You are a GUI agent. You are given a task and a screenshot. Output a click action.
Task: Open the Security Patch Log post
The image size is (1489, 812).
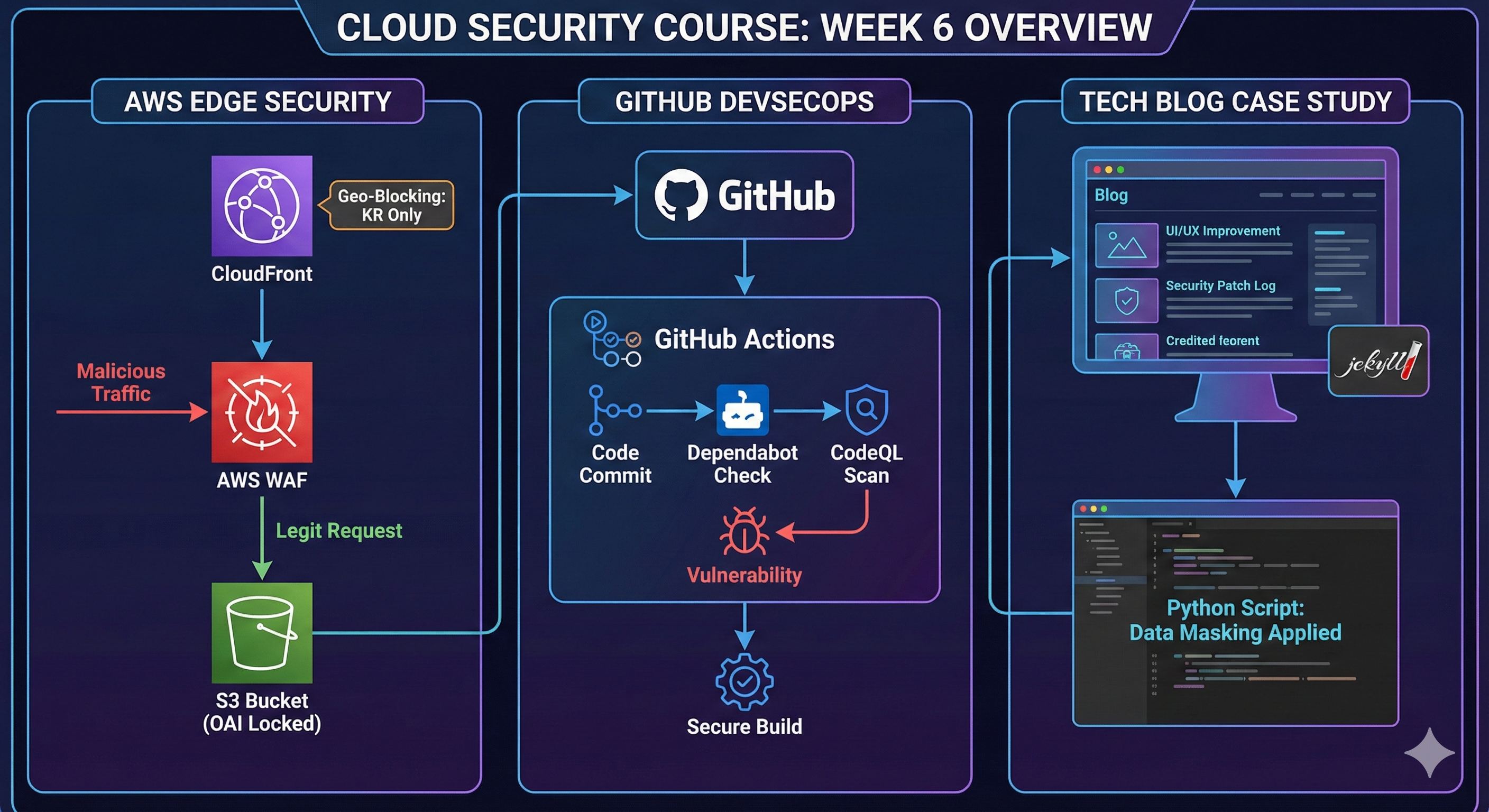coord(1220,285)
